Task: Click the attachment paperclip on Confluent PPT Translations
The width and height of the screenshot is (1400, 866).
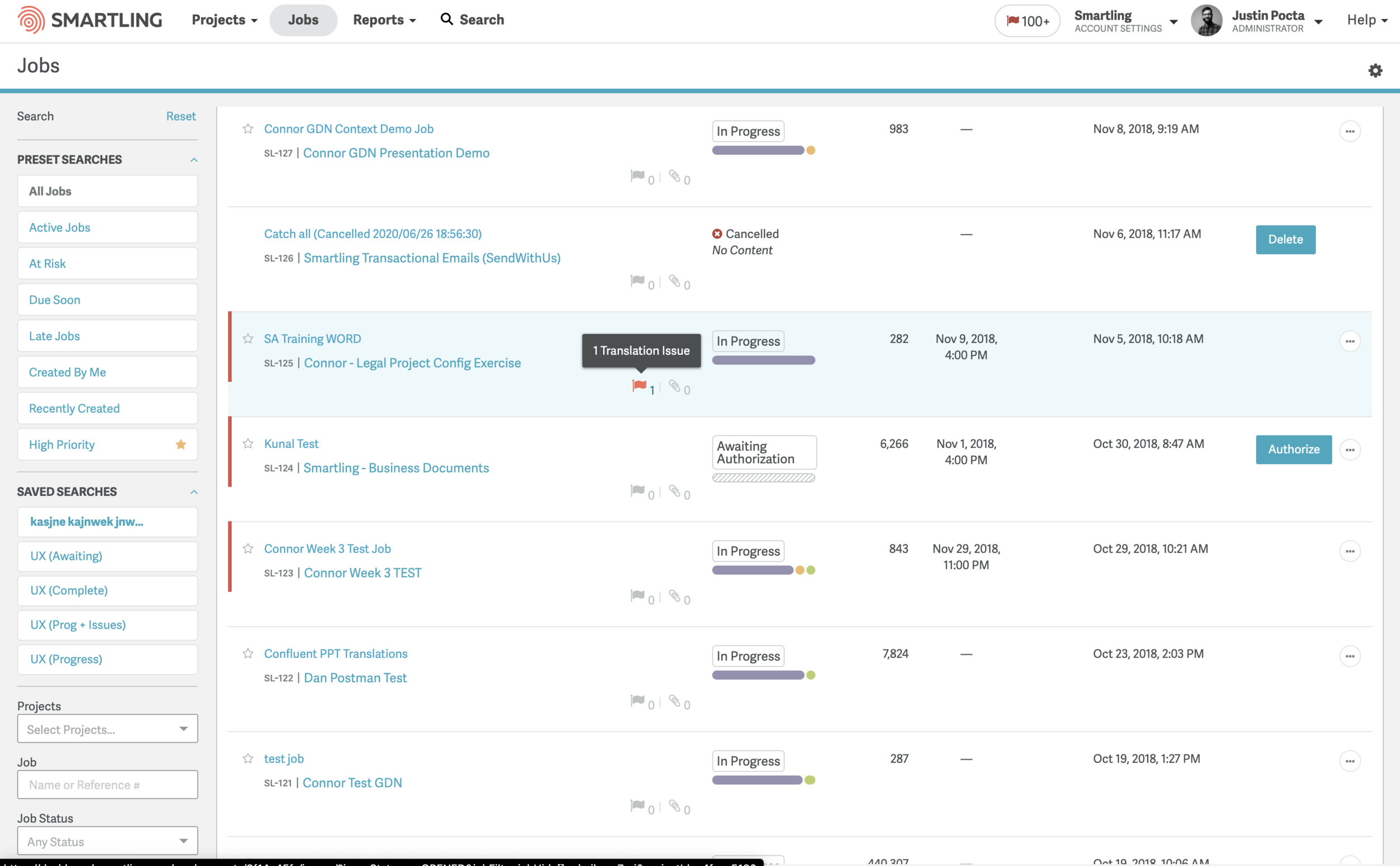Action: click(675, 700)
